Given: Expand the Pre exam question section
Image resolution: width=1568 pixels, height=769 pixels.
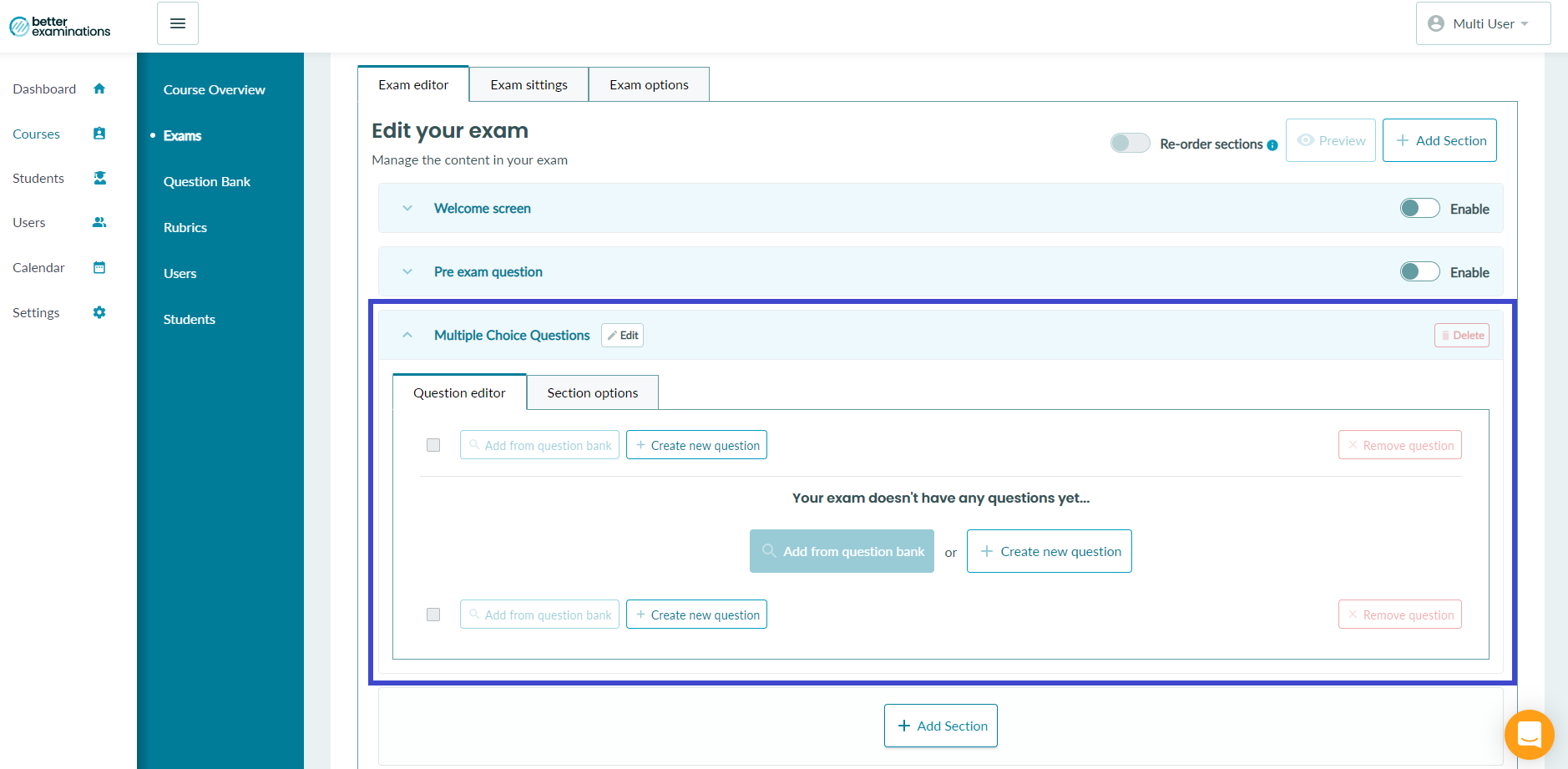Looking at the screenshot, I should [x=407, y=271].
